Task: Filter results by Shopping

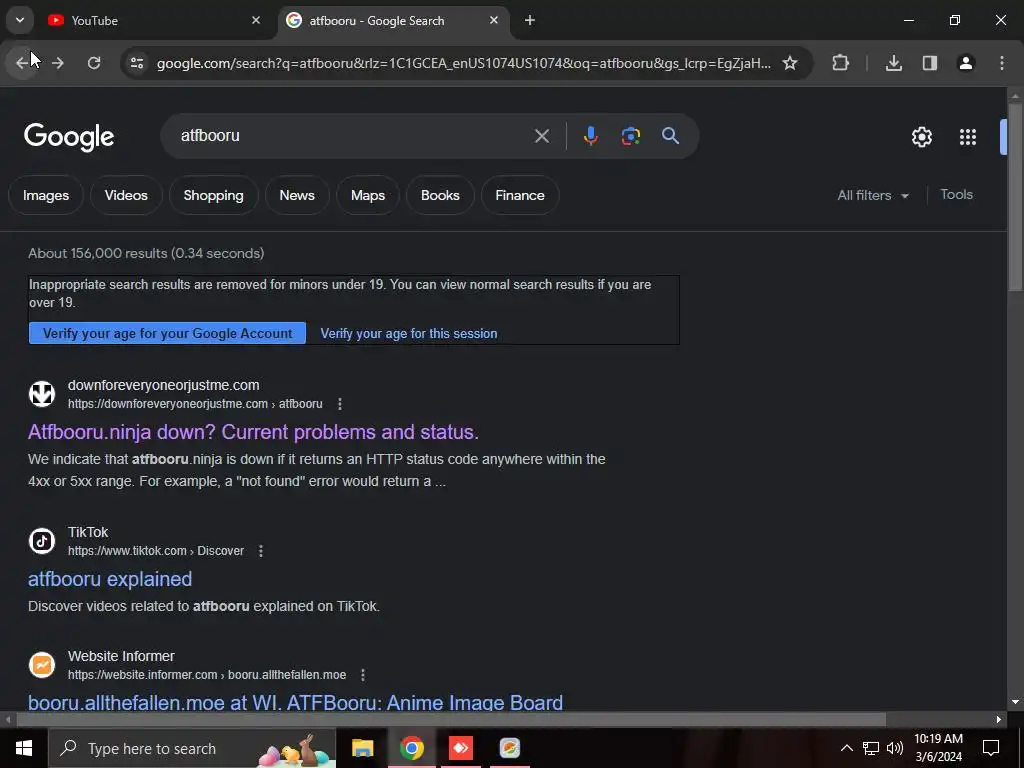Action: pyautogui.click(x=214, y=195)
